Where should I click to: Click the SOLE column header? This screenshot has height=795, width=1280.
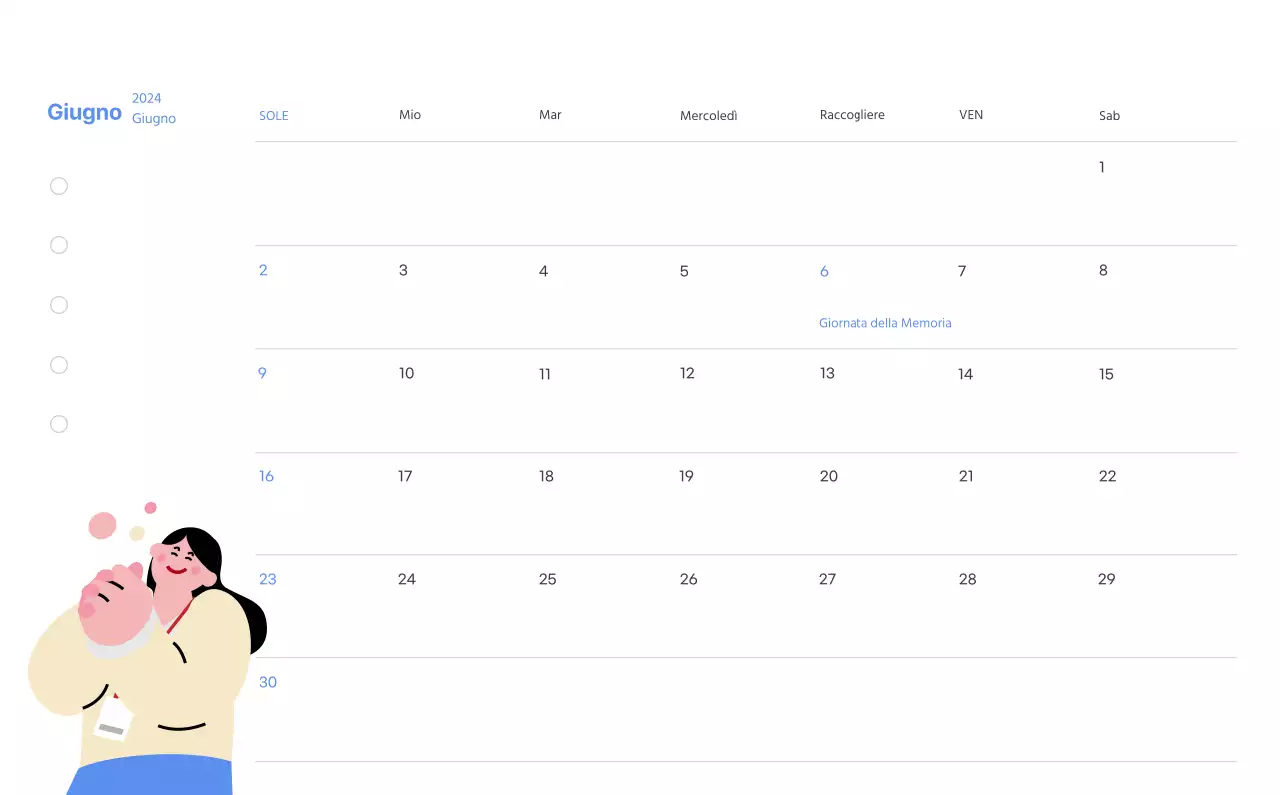(x=274, y=115)
